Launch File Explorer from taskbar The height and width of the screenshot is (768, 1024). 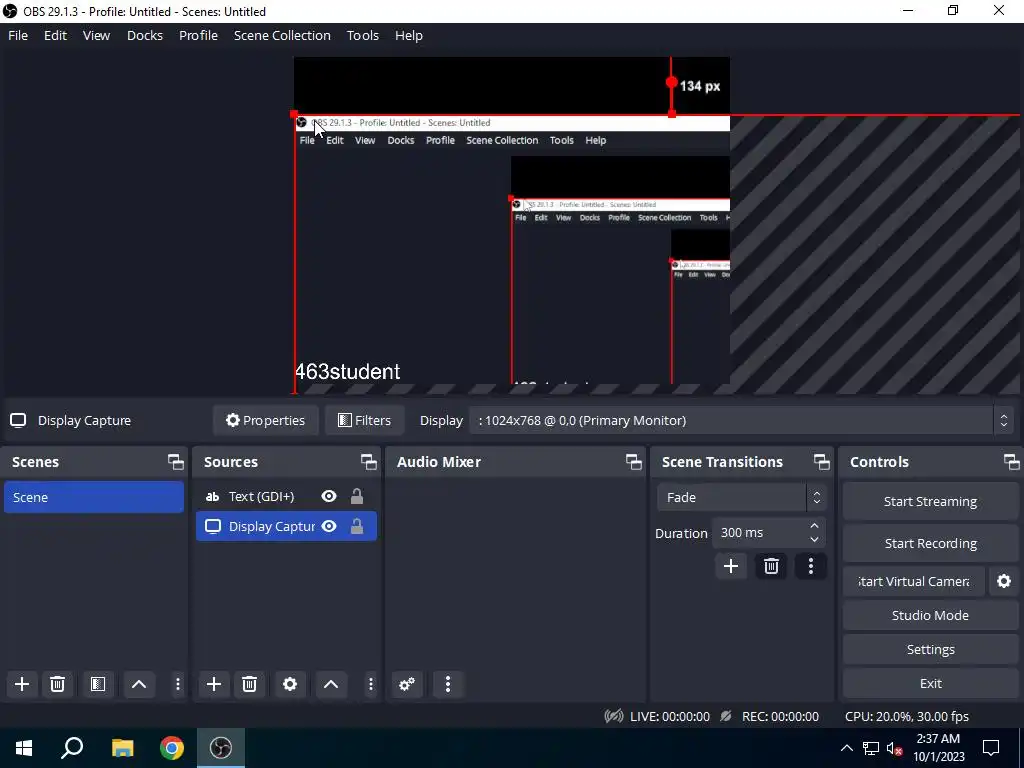pyautogui.click(x=122, y=748)
